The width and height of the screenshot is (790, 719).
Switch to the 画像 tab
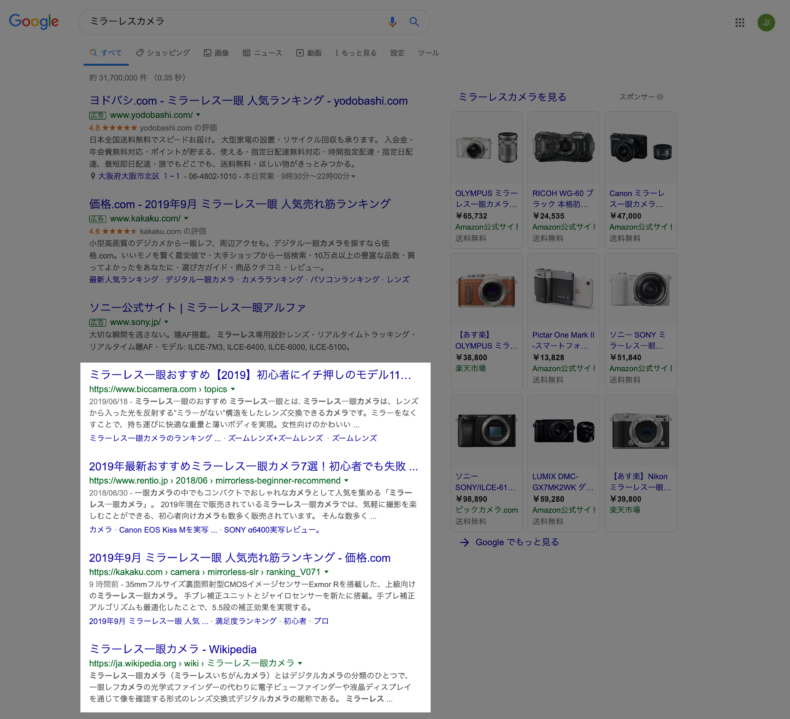click(x=216, y=53)
